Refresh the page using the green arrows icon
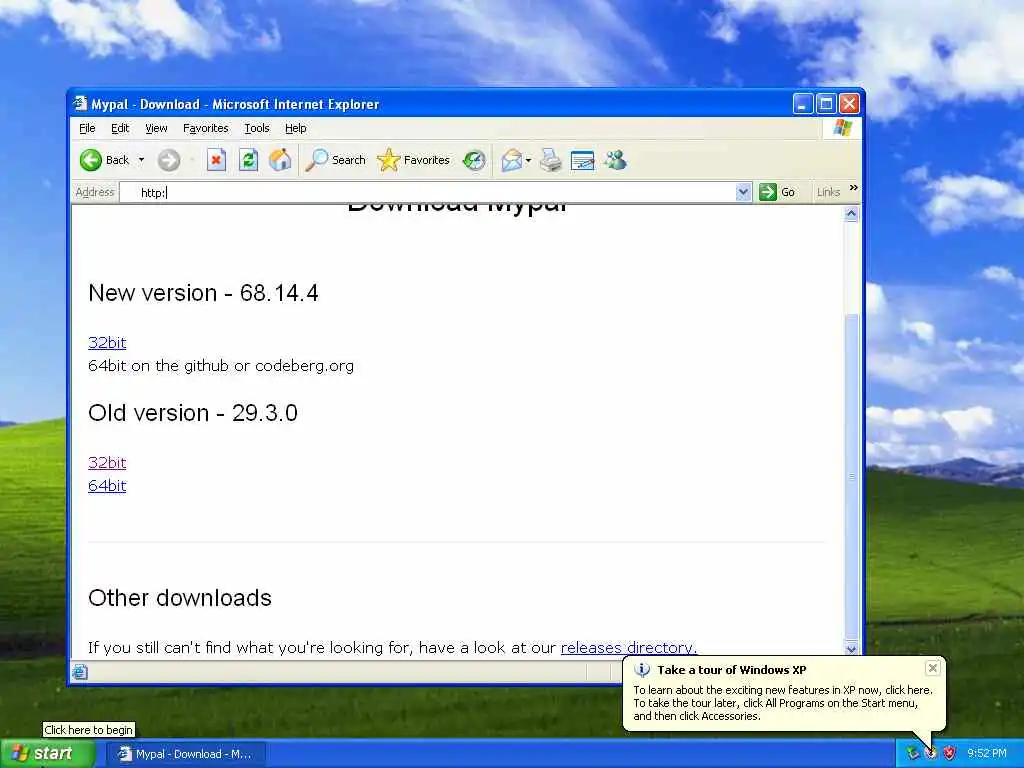This screenshot has height=768, width=1024. point(248,160)
